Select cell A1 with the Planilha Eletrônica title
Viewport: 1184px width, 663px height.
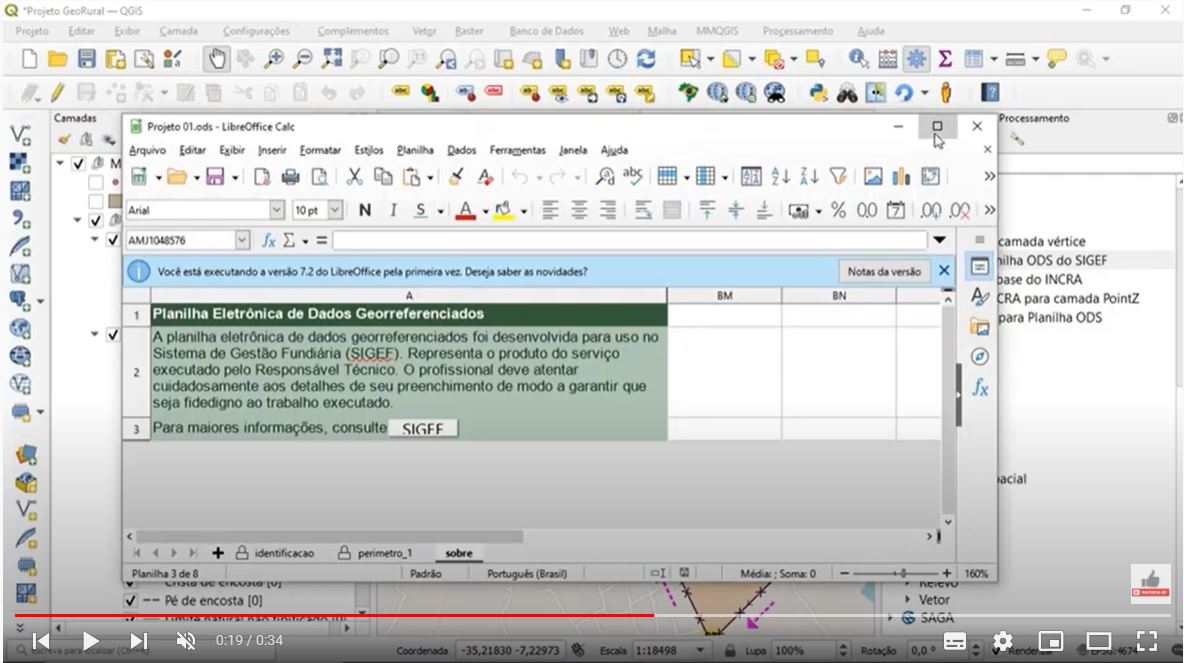[x=409, y=314]
